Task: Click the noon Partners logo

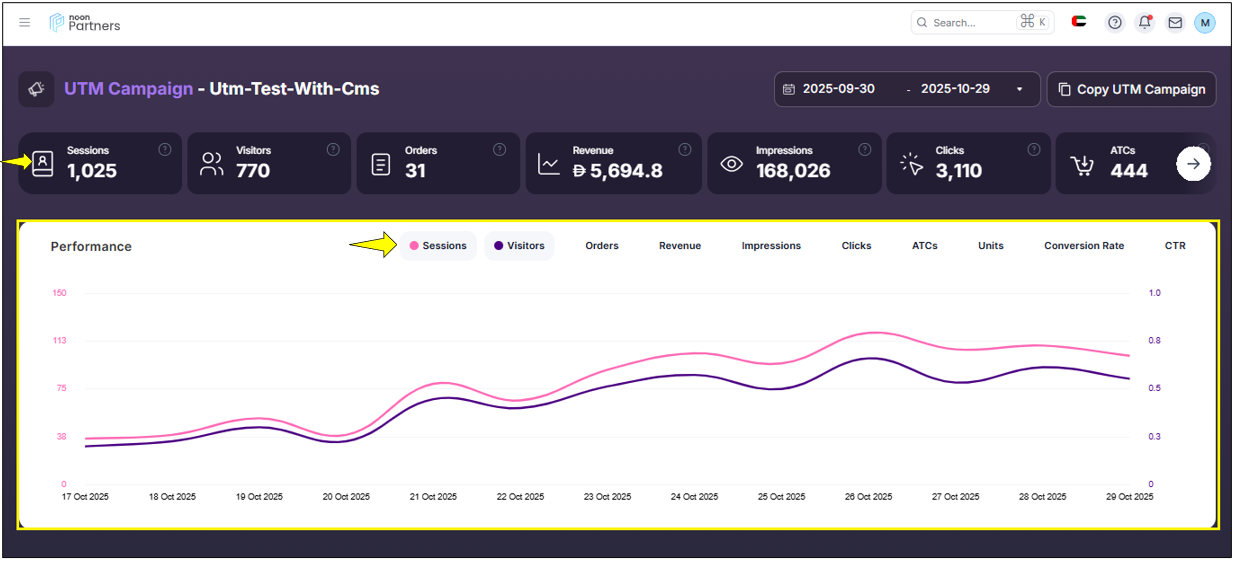Action: click(85, 22)
